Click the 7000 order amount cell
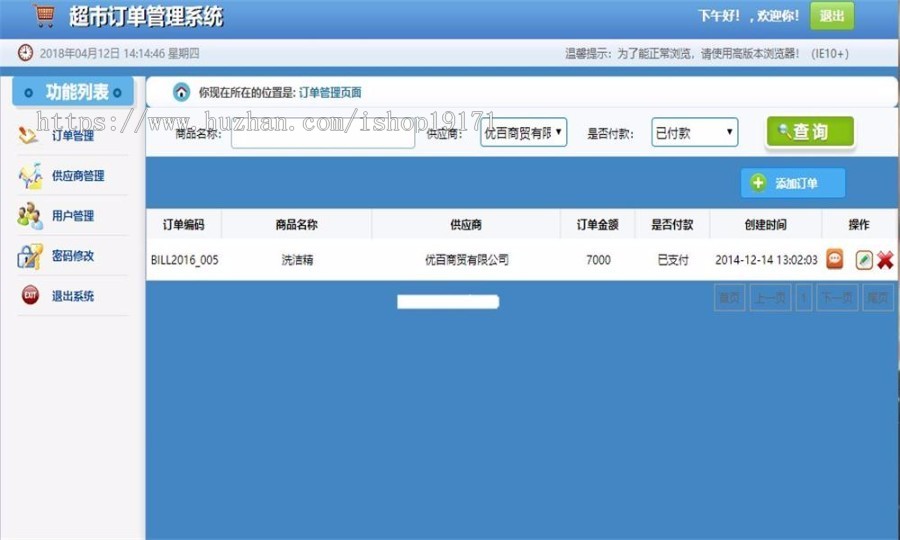900x540 pixels. pyautogui.click(x=598, y=260)
